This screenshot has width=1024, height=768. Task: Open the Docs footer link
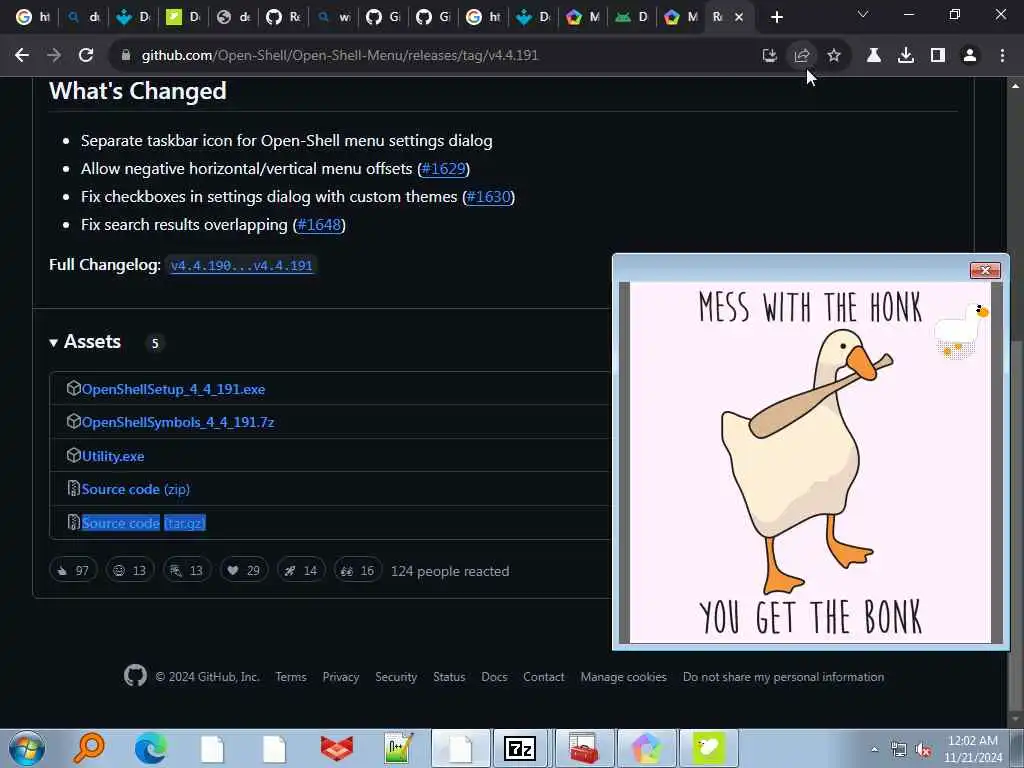pos(494,677)
